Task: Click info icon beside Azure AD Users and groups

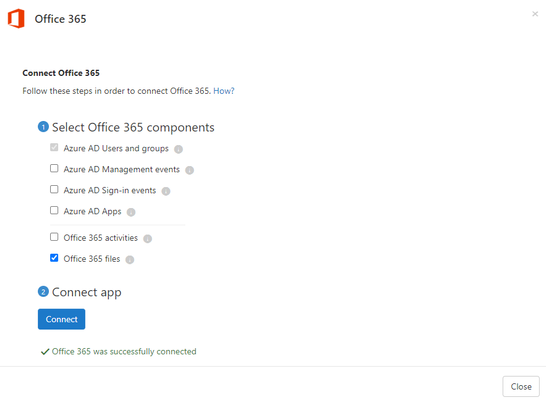Action: click(x=178, y=149)
